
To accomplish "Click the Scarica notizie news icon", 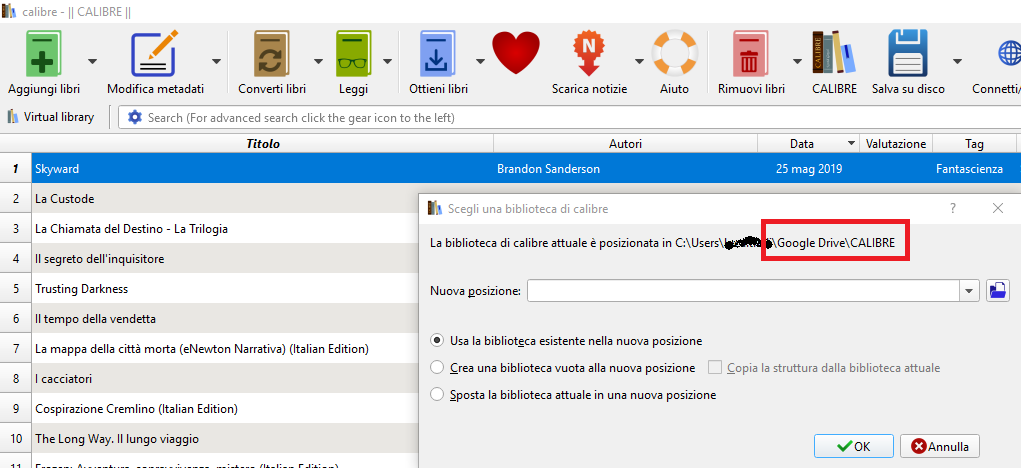I will 589,55.
